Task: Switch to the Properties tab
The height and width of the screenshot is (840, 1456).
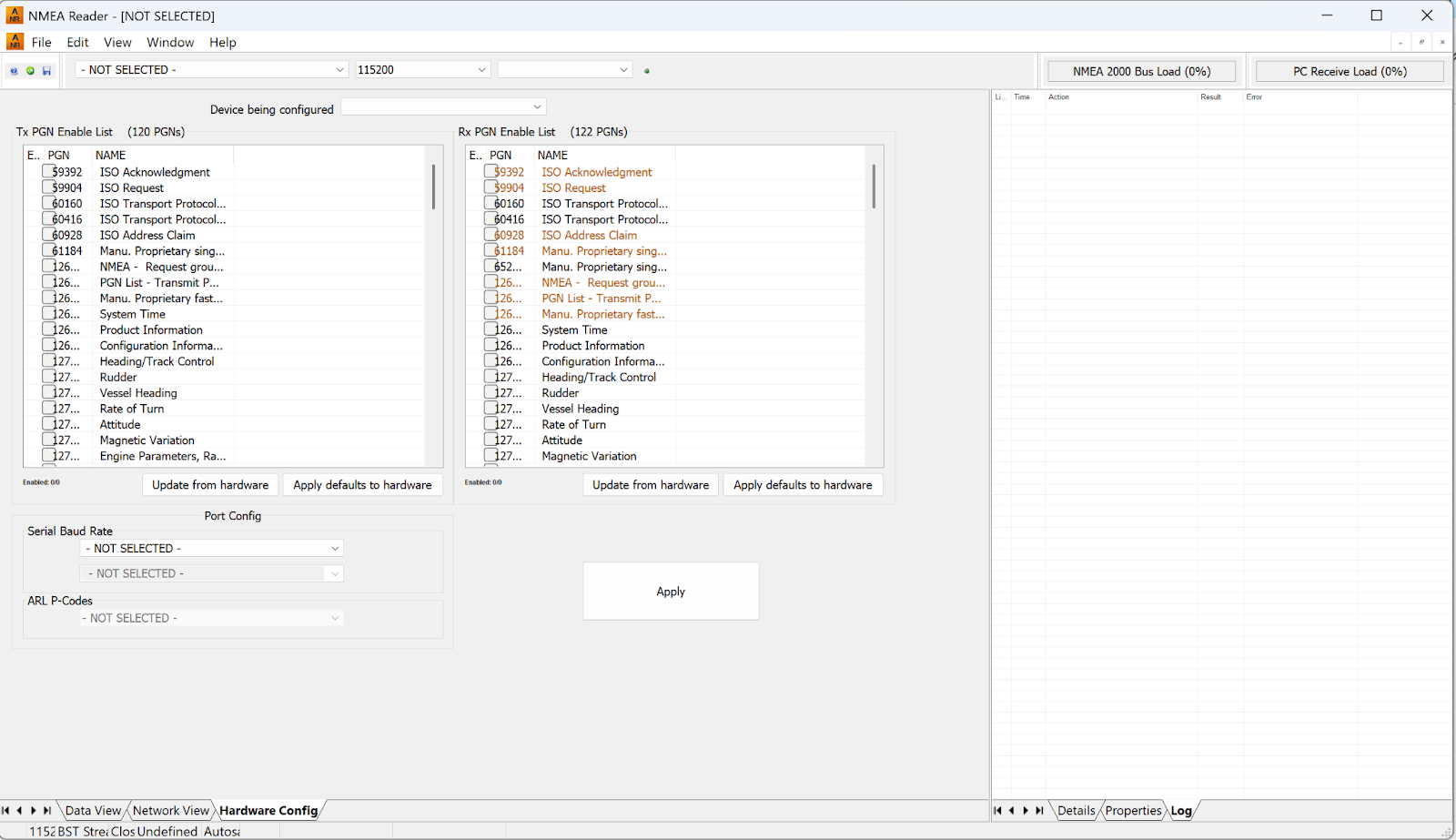Action: pos(1134,811)
